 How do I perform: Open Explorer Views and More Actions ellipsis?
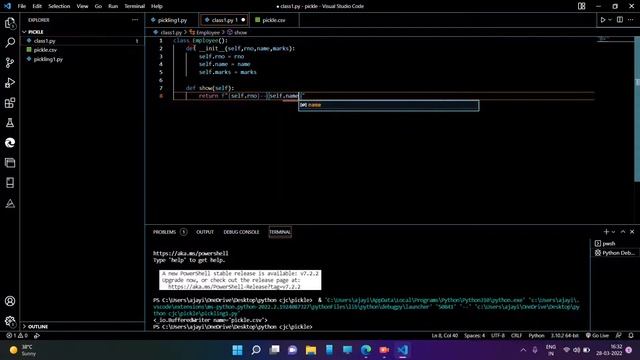click(135, 20)
